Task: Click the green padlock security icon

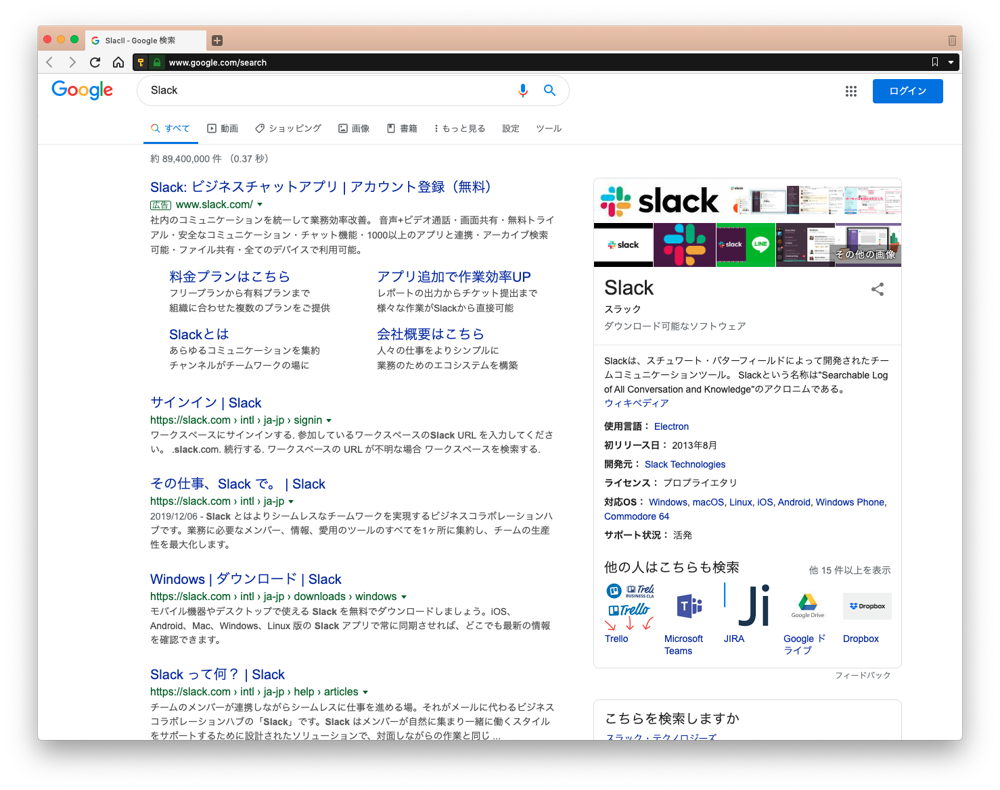Action: pyautogui.click(x=156, y=62)
